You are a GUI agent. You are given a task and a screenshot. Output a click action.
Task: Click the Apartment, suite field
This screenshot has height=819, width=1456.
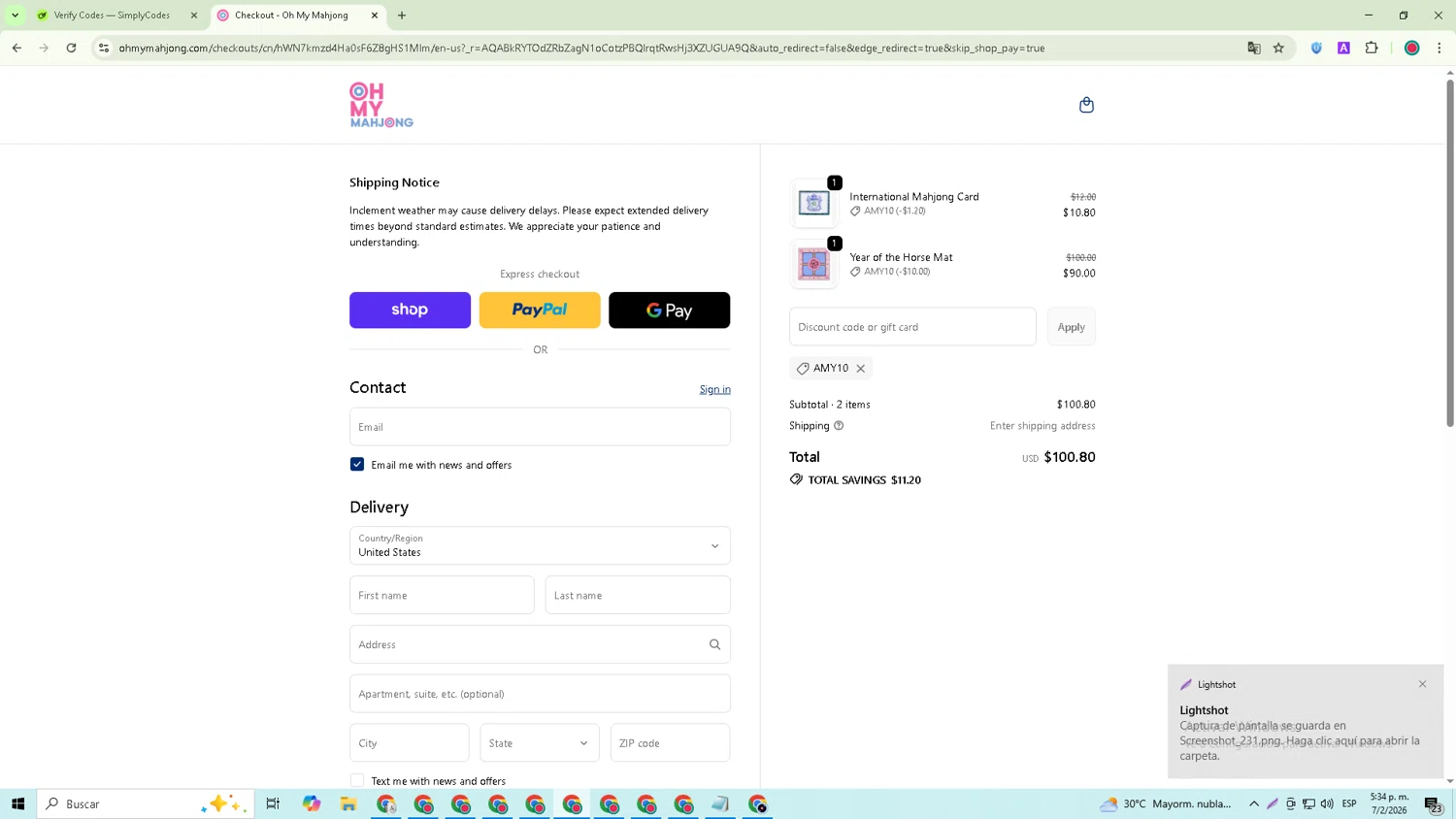tap(540, 694)
